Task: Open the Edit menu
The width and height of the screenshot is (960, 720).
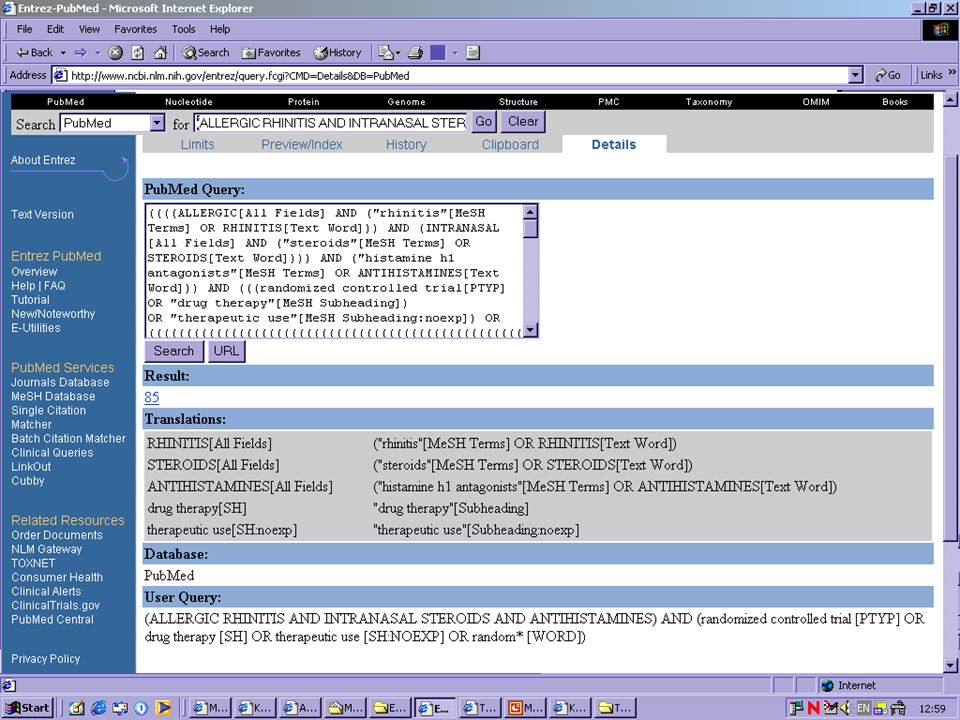Action: [x=55, y=29]
